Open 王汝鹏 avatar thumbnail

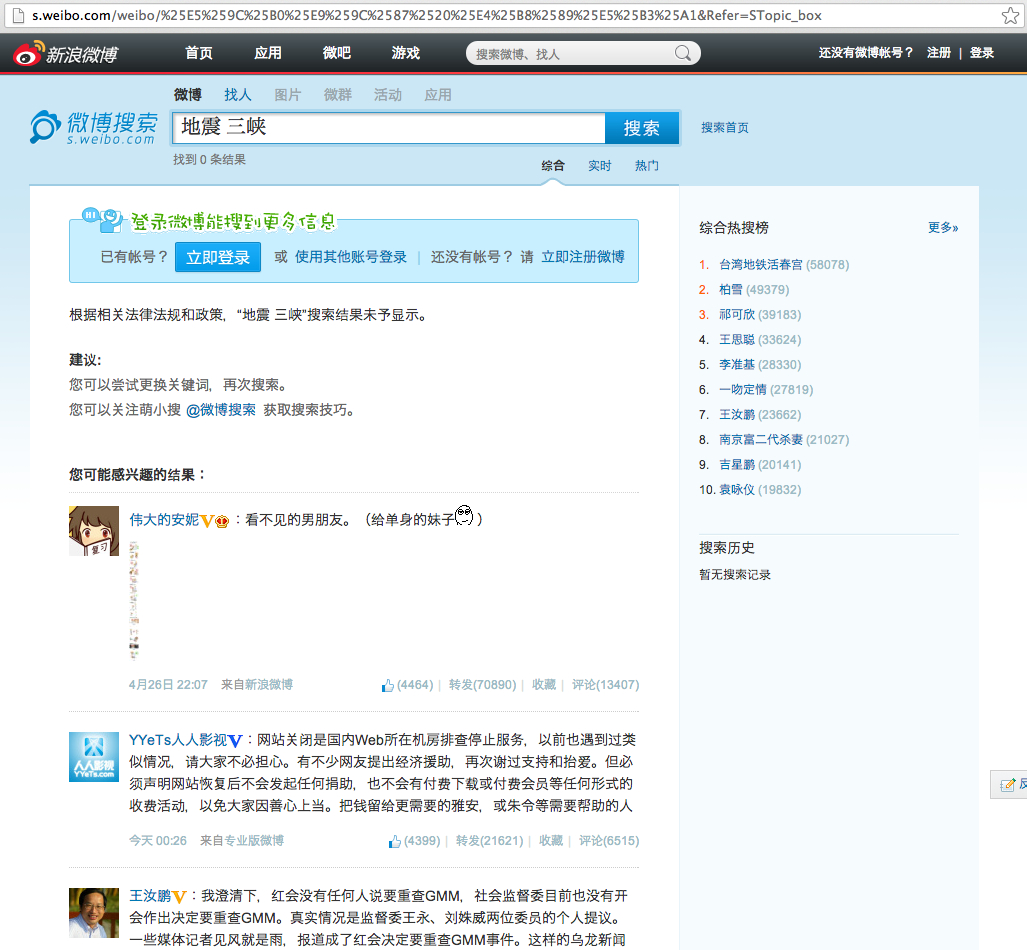coord(94,913)
